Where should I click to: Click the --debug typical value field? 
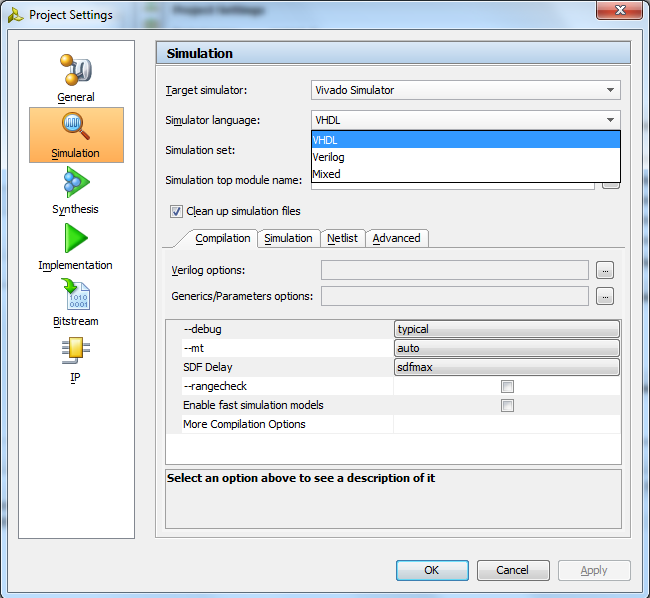coord(507,329)
